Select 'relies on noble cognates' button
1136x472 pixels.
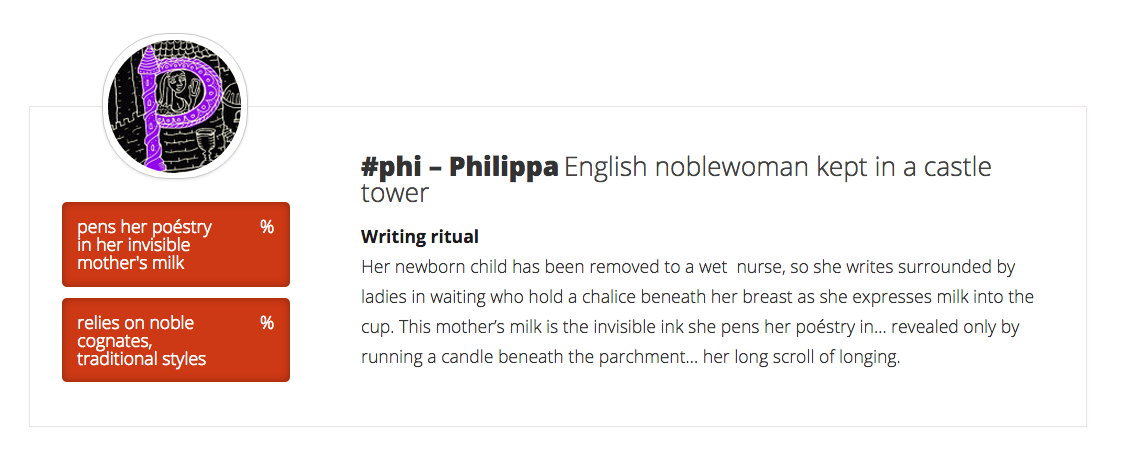(x=176, y=340)
